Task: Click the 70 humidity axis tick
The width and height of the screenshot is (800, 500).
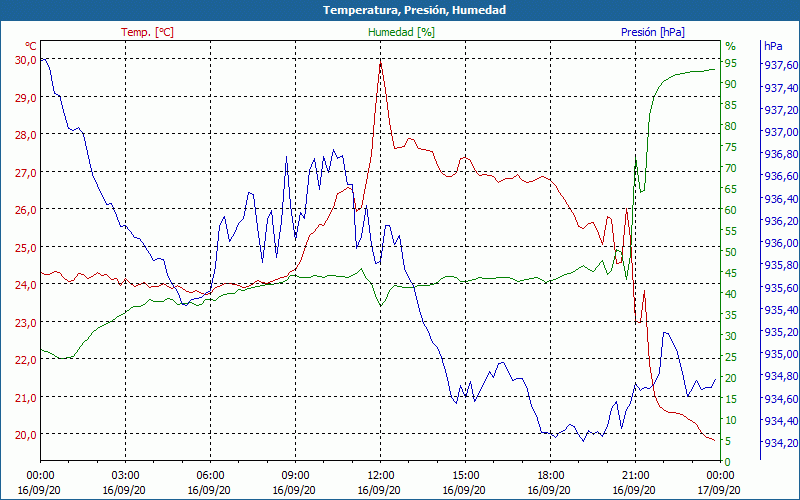Action: tap(731, 168)
